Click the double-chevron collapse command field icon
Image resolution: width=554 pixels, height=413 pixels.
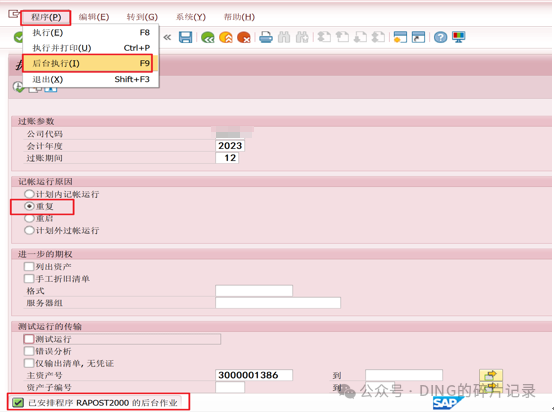pos(167,37)
